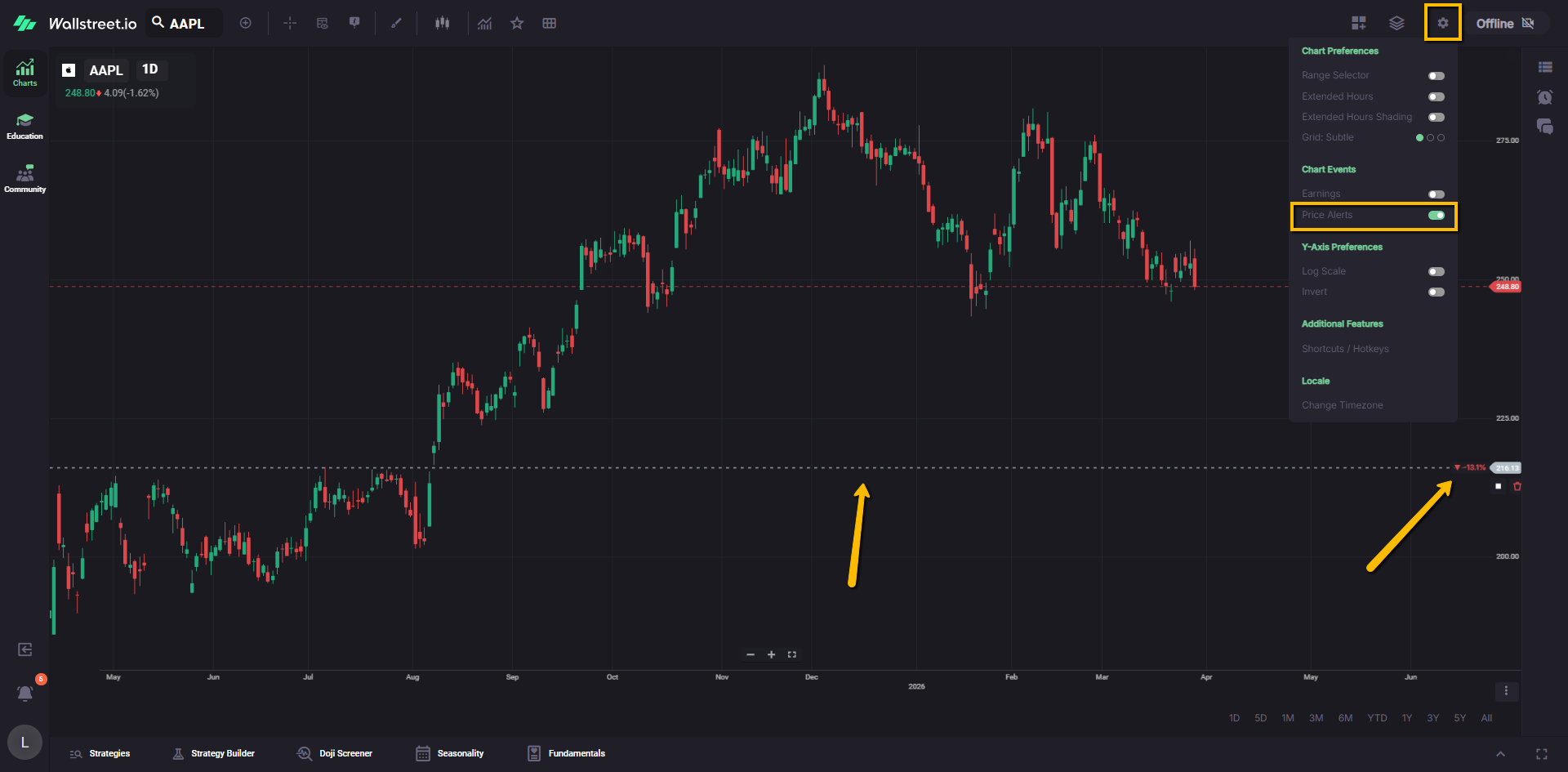Open the 1D interval dropdown

click(x=150, y=69)
